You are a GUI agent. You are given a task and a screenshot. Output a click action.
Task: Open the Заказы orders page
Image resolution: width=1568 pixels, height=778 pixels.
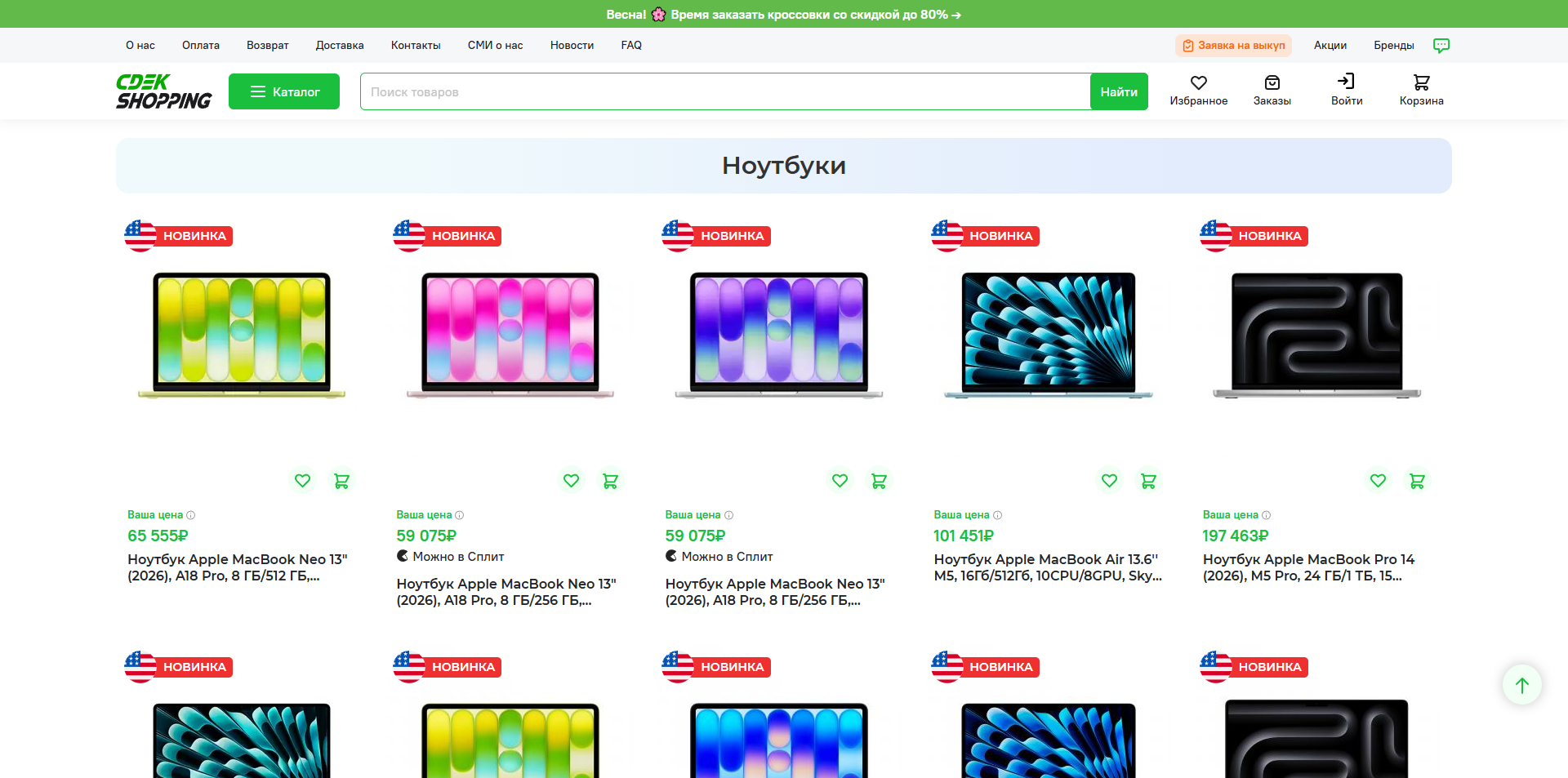[x=1272, y=91]
